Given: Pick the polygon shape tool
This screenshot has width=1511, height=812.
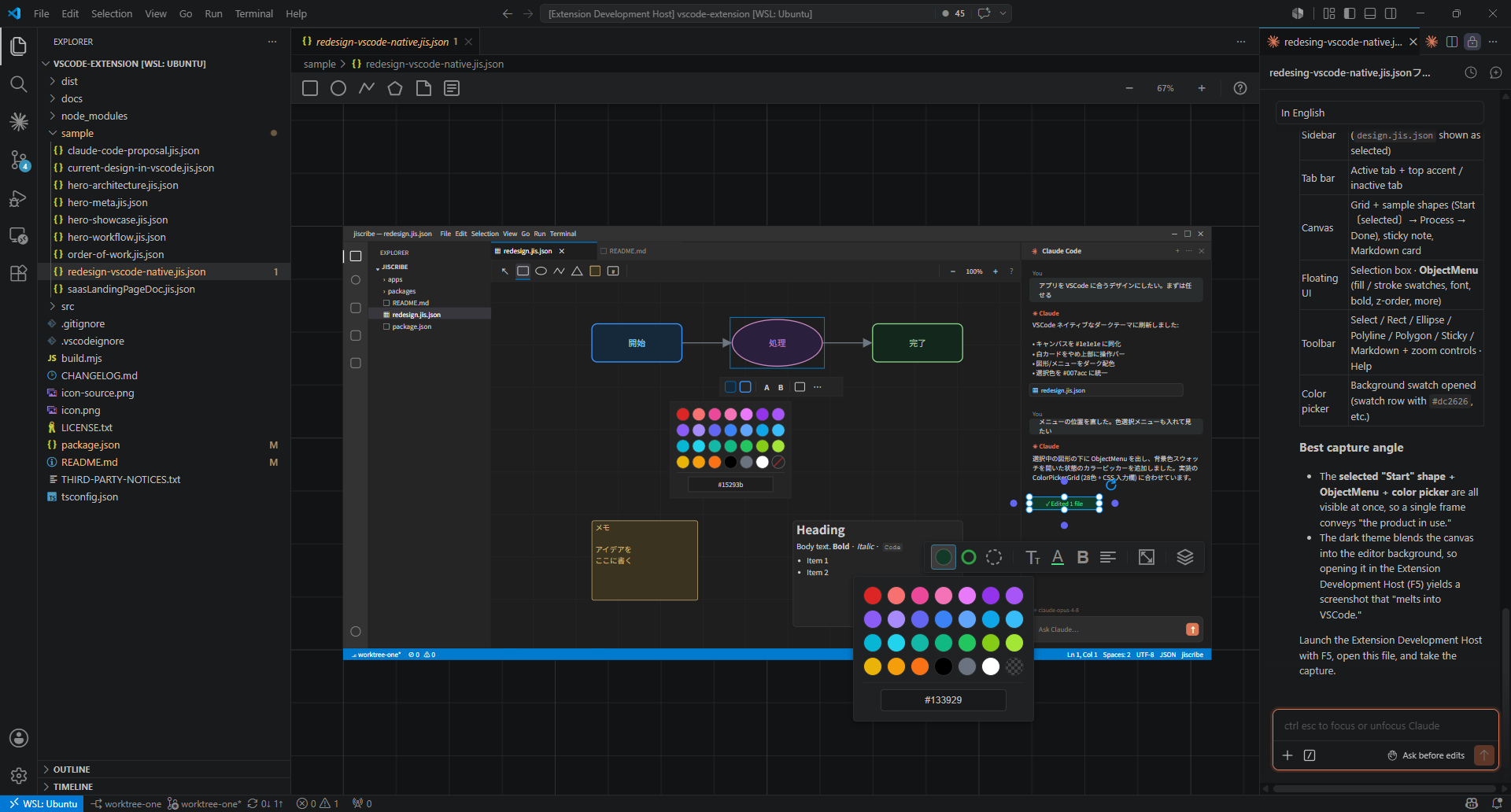Looking at the screenshot, I should (x=395, y=88).
